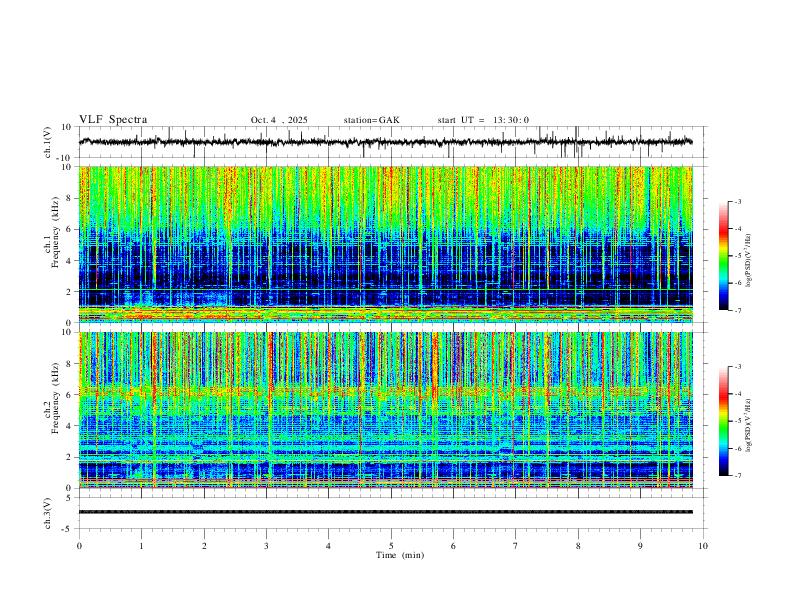Click the 'start UT = 13:30:0' label
This screenshot has width=792, height=612.
point(483,120)
